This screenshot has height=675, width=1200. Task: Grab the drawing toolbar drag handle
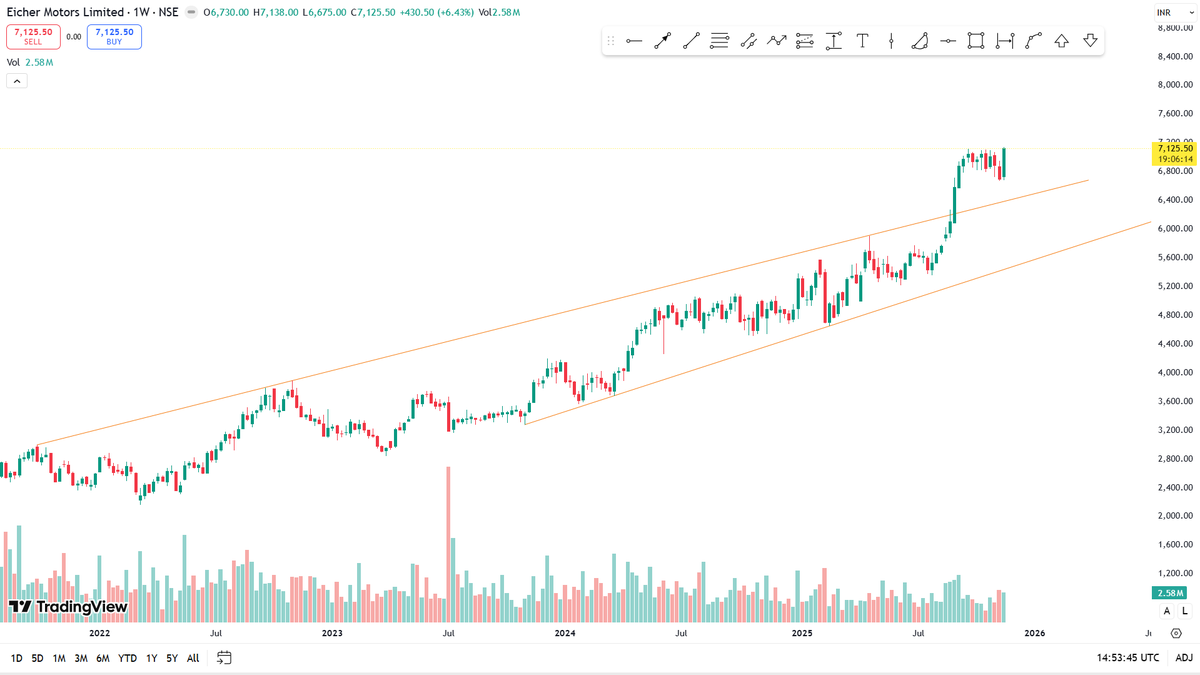(x=611, y=41)
